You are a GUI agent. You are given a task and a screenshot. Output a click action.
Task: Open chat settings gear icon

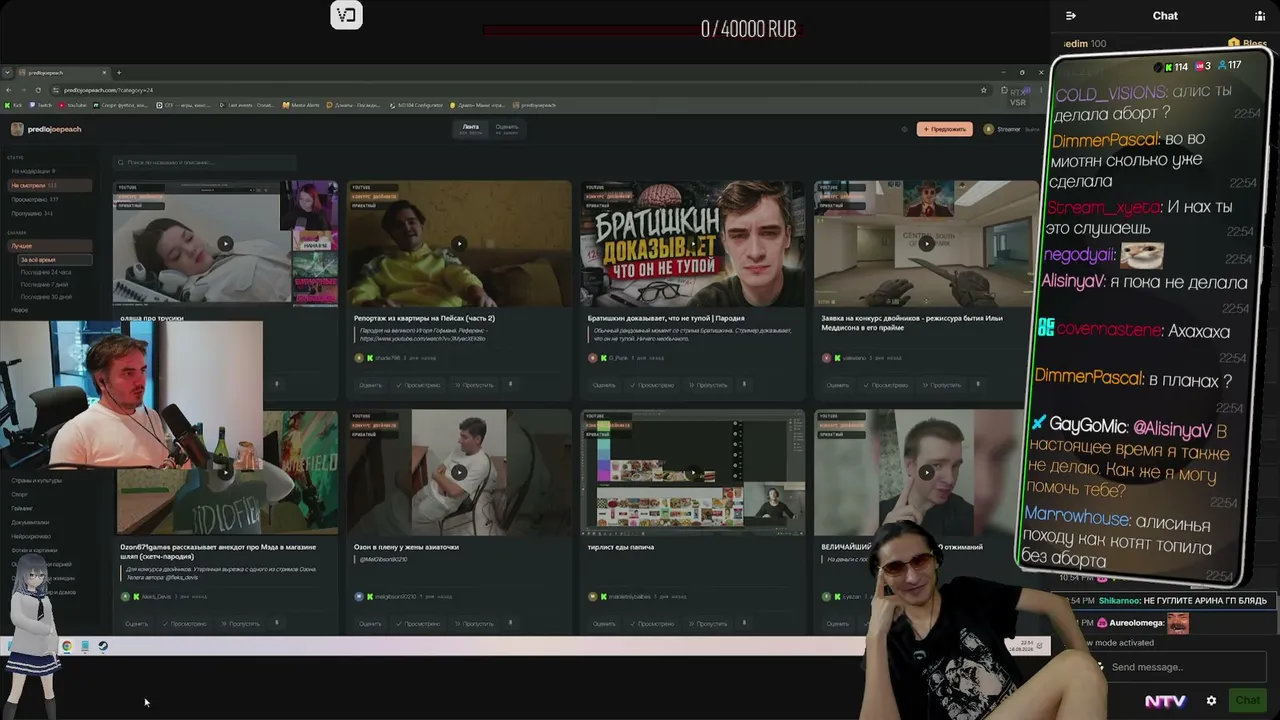1211,701
